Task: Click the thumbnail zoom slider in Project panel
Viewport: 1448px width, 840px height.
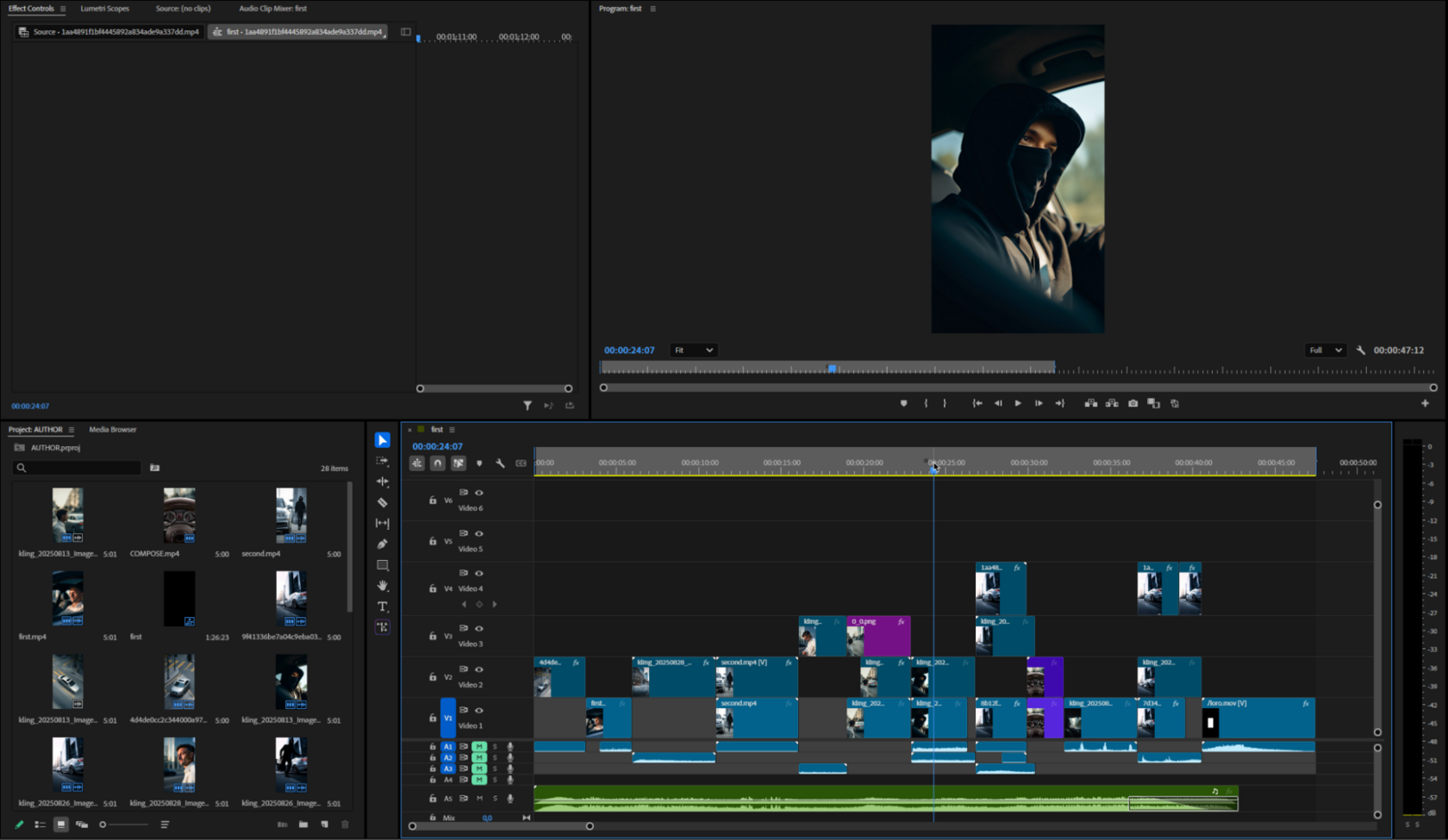Action: coord(103,824)
